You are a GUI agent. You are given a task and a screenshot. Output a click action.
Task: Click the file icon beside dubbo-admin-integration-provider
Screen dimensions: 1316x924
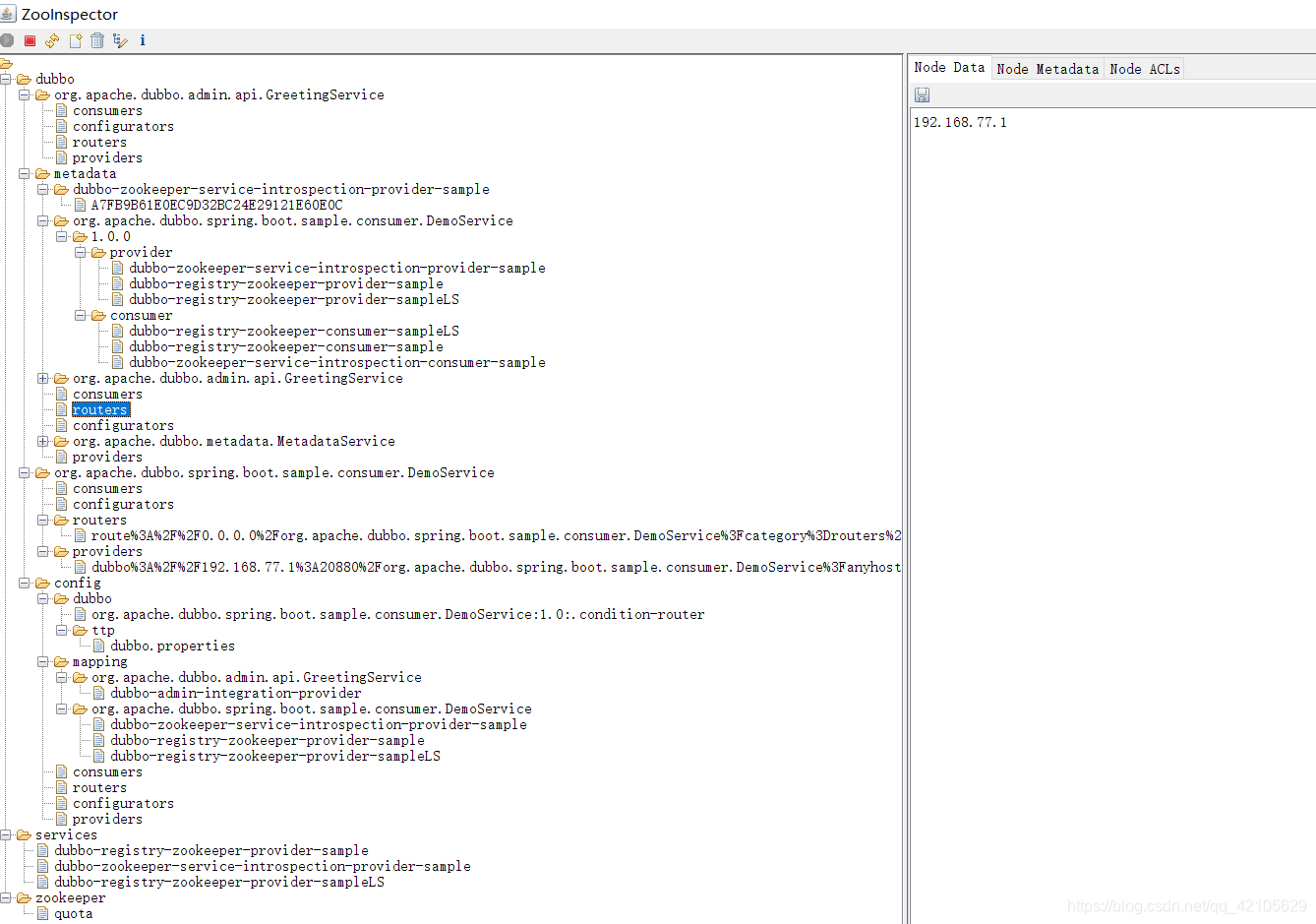tap(99, 693)
